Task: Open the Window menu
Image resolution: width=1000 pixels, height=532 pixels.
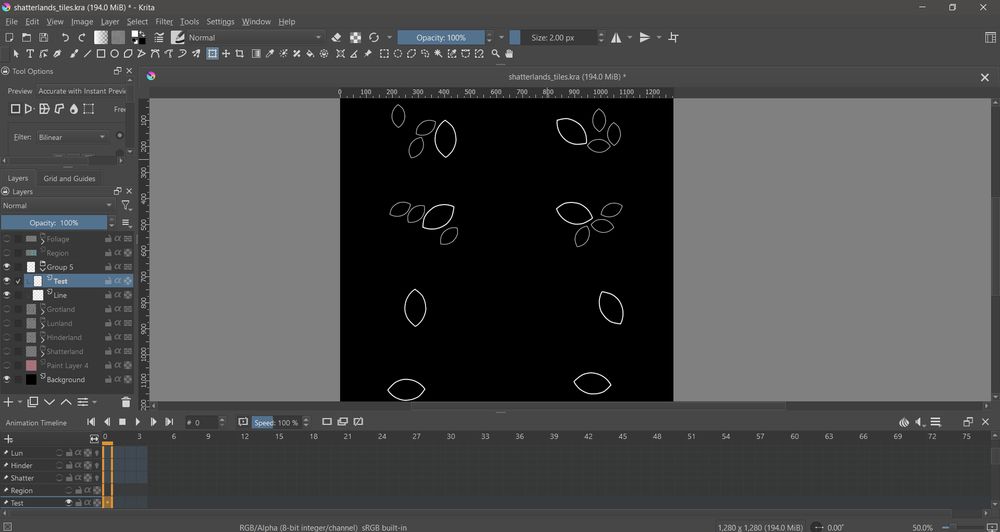Action: [x=256, y=21]
